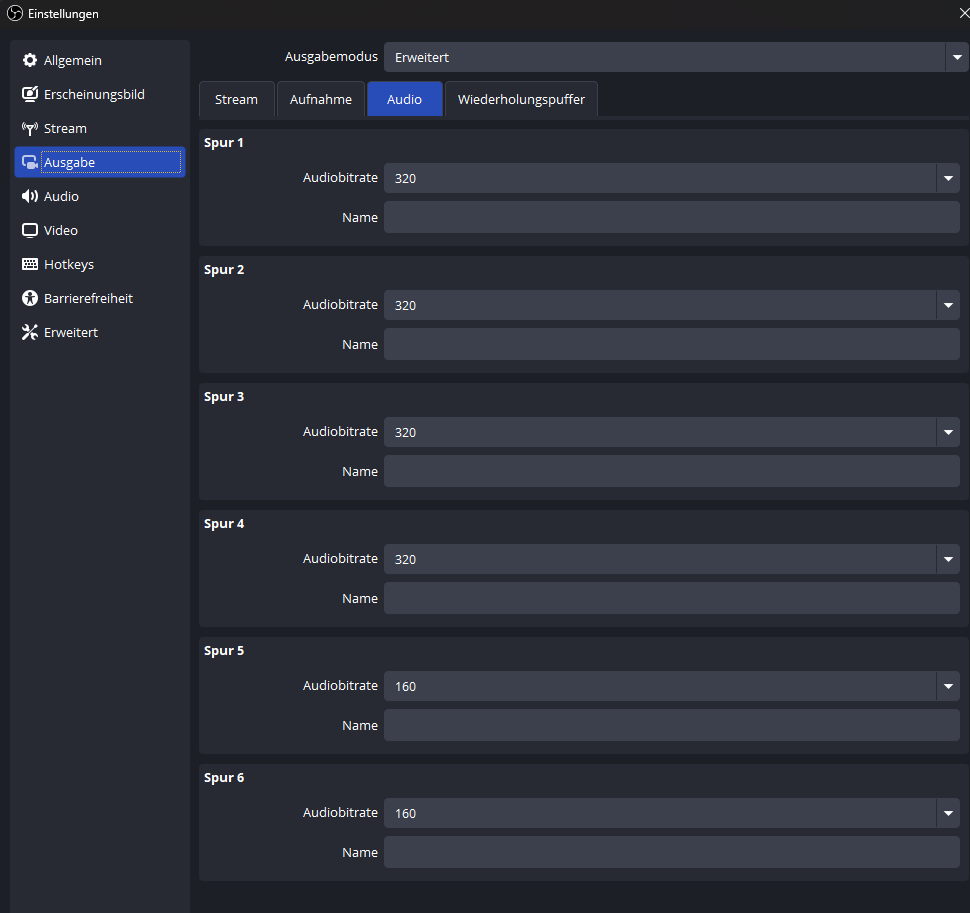Click the Spur 2 Name field
Image resolution: width=970 pixels, height=913 pixels.
[671, 344]
